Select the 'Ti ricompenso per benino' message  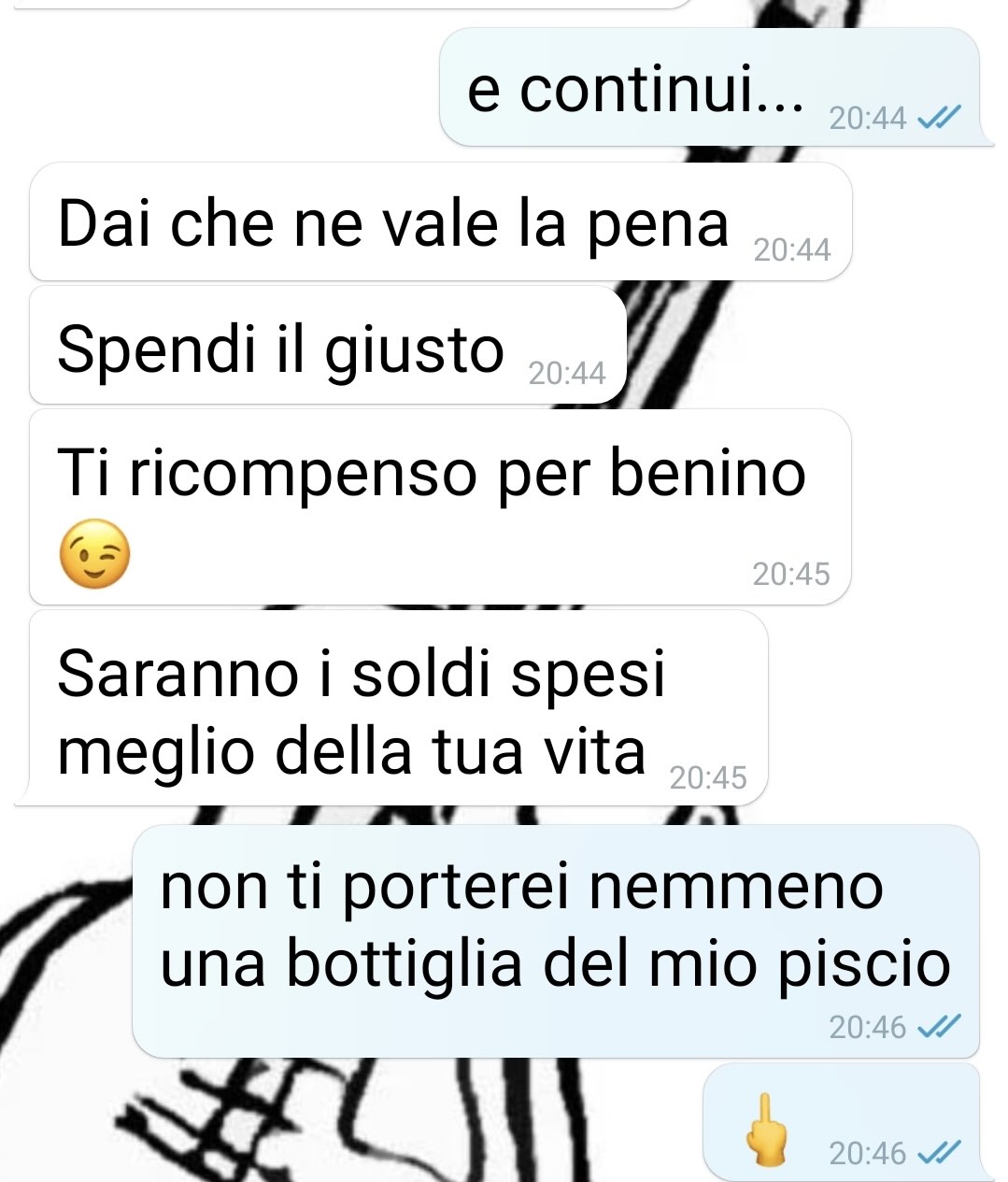440,506
